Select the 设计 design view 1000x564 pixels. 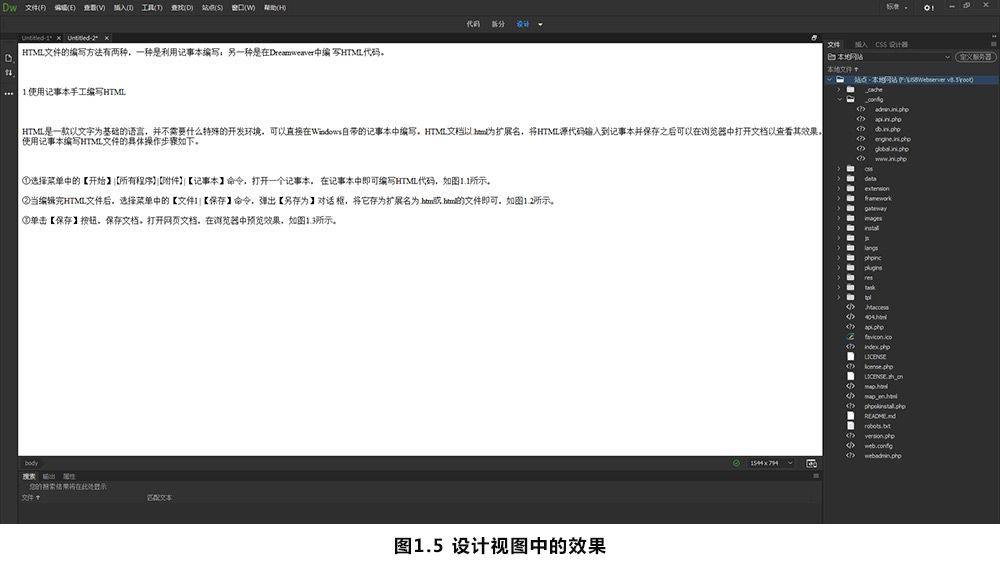pyautogui.click(x=523, y=24)
